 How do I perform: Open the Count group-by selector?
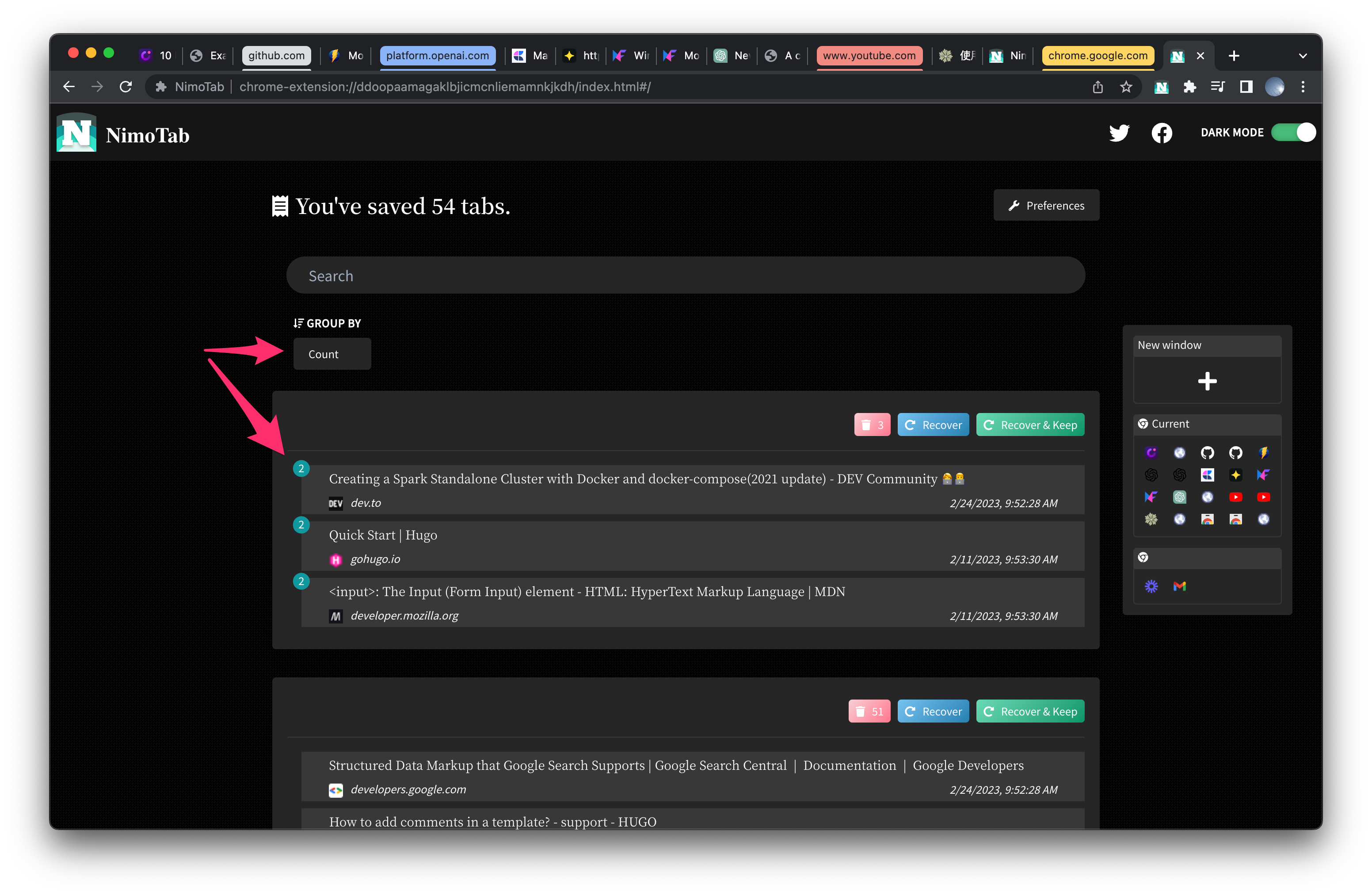tap(332, 354)
